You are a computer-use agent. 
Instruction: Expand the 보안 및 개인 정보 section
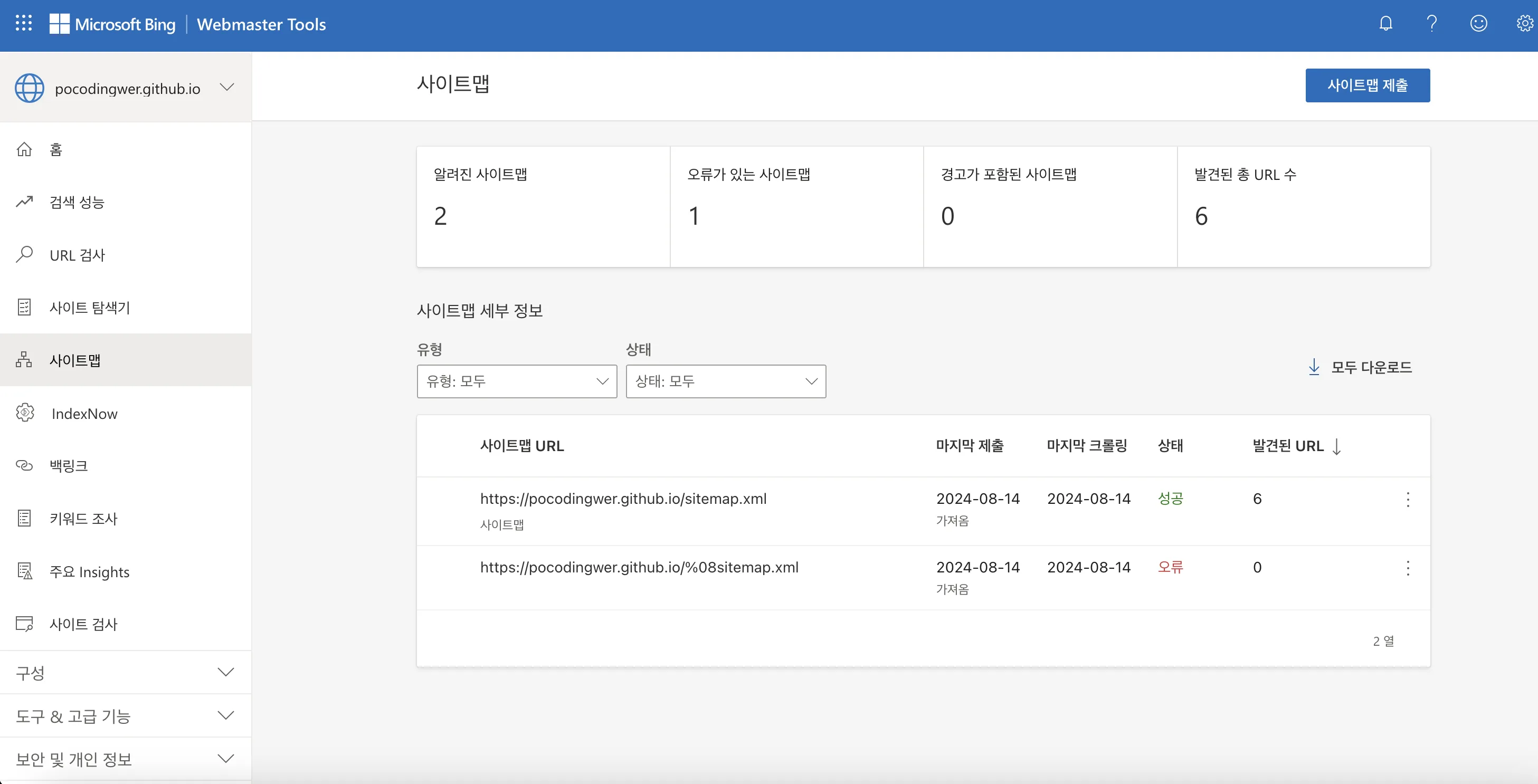coord(126,758)
